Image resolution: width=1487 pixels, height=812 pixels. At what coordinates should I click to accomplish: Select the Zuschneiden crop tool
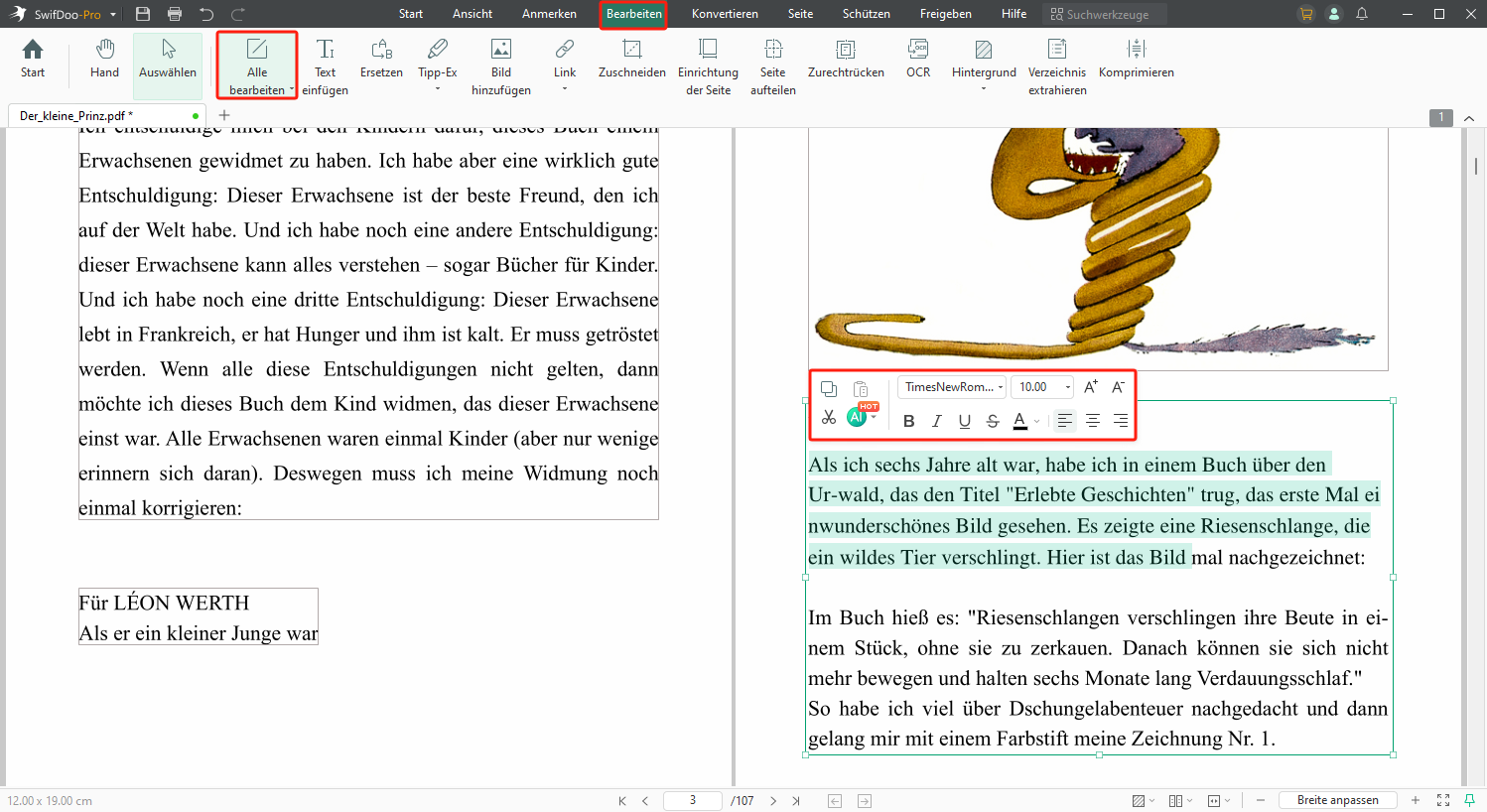(x=631, y=59)
